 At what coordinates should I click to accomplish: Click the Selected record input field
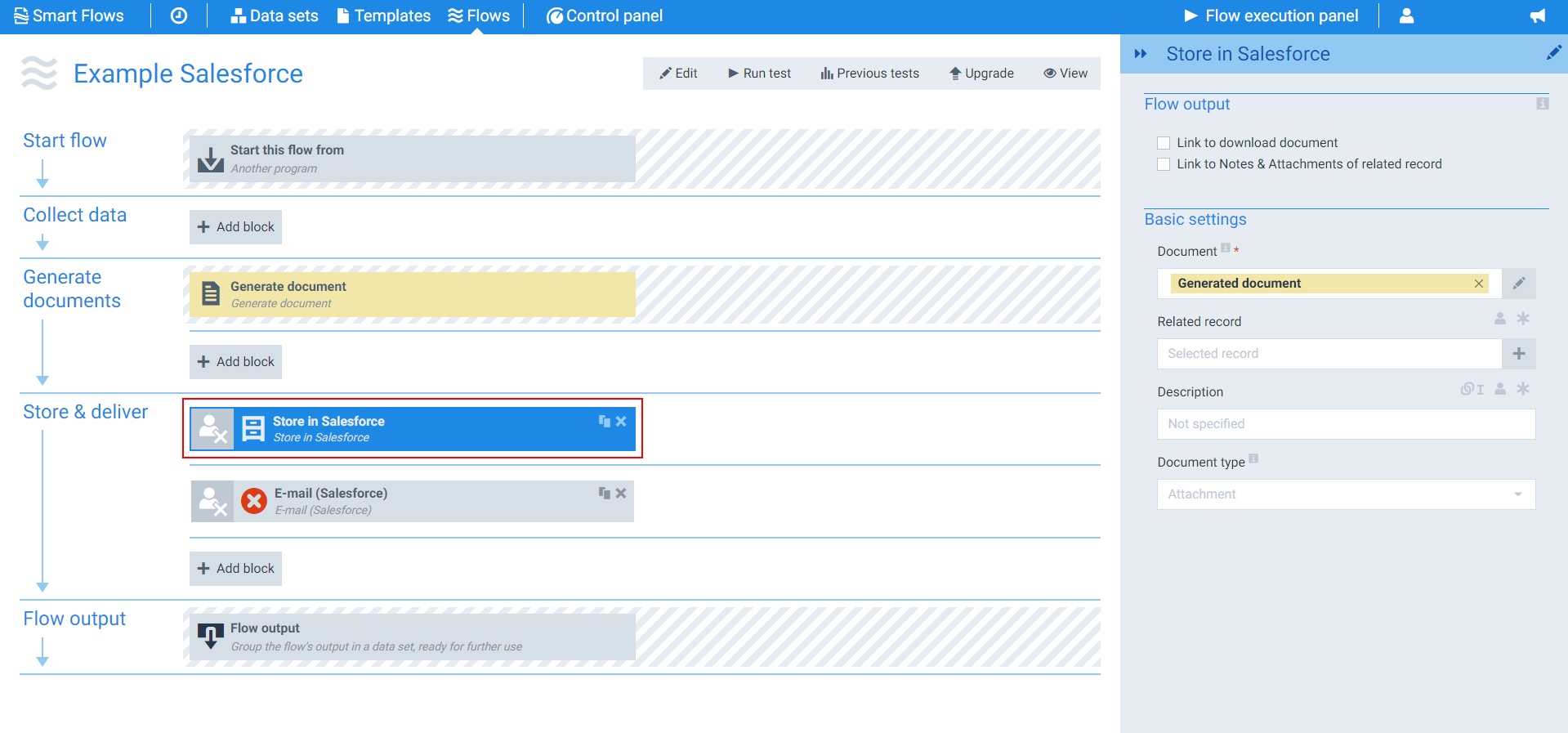1329,354
